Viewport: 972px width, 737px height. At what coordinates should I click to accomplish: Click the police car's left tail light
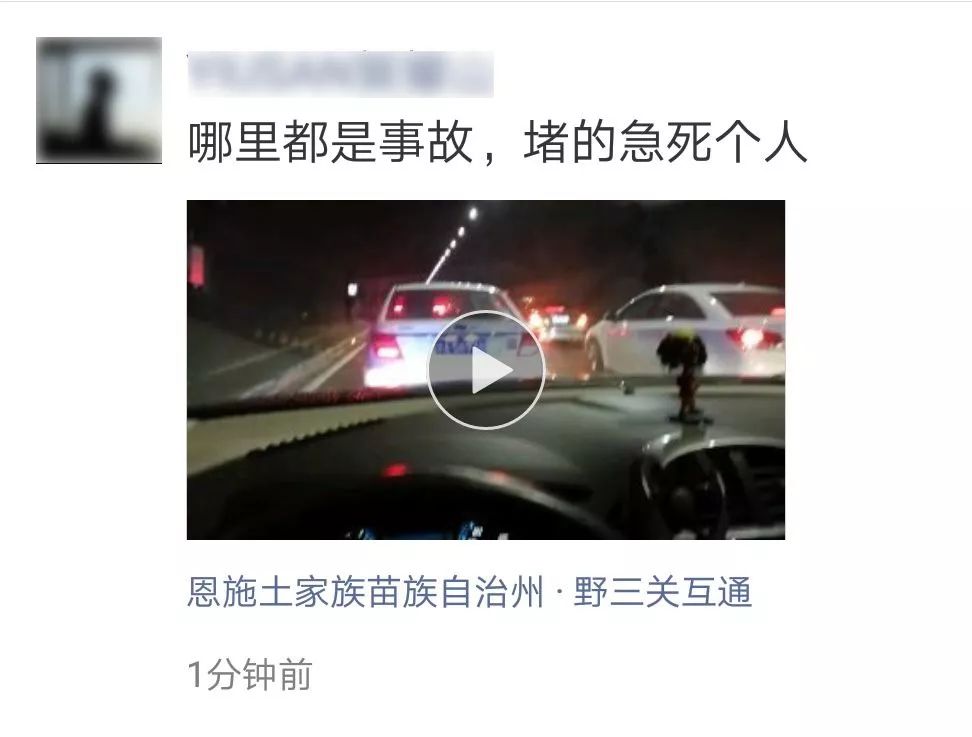point(385,346)
